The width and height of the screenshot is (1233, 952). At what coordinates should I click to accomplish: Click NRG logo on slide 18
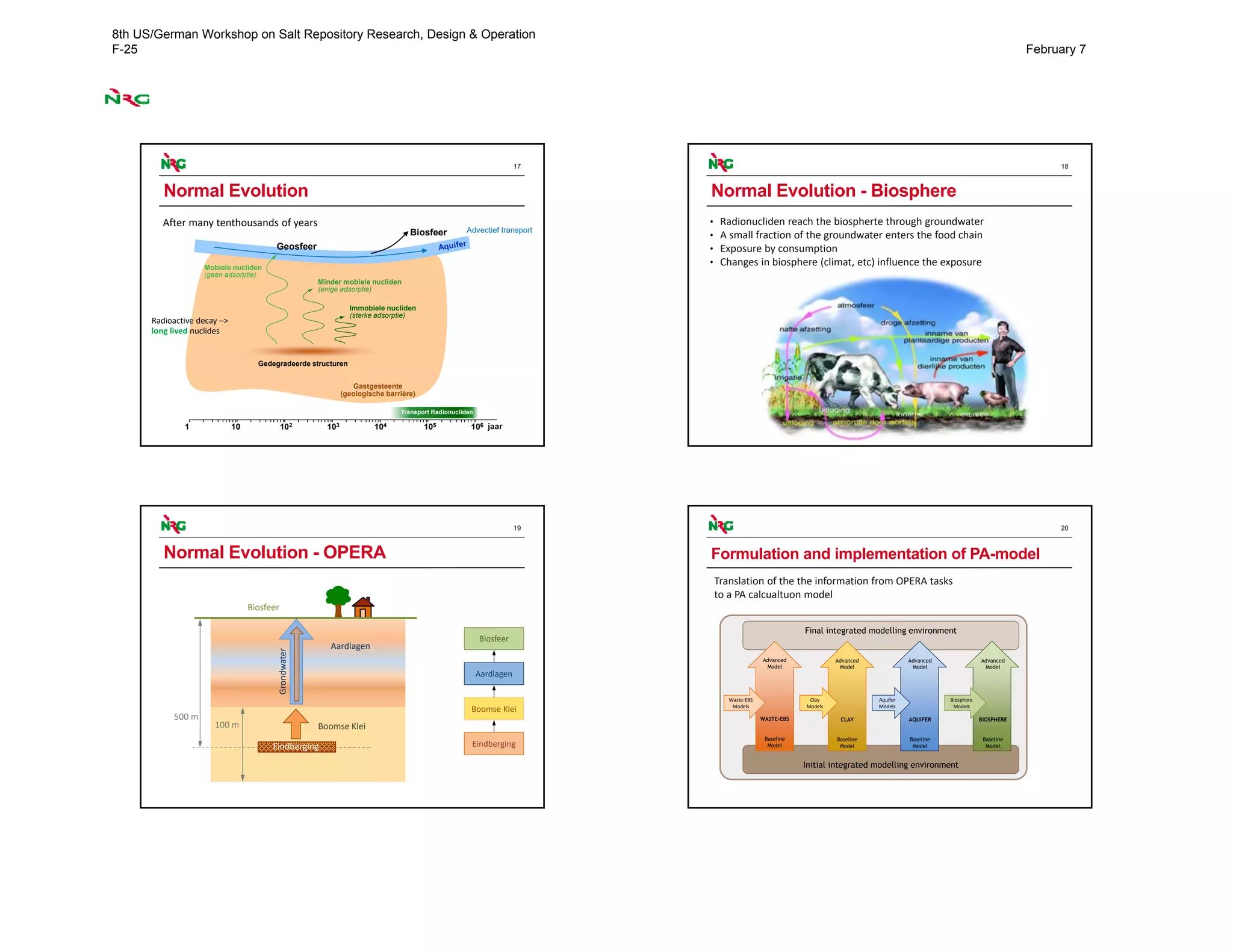tap(721, 163)
